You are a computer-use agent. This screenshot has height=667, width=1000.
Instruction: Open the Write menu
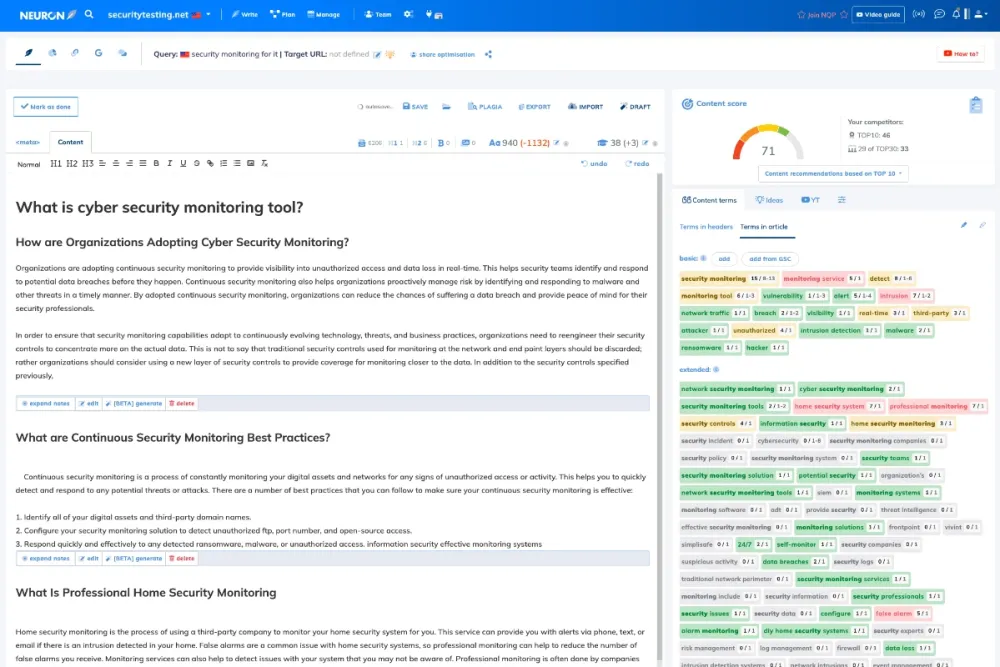(x=245, y=14)
